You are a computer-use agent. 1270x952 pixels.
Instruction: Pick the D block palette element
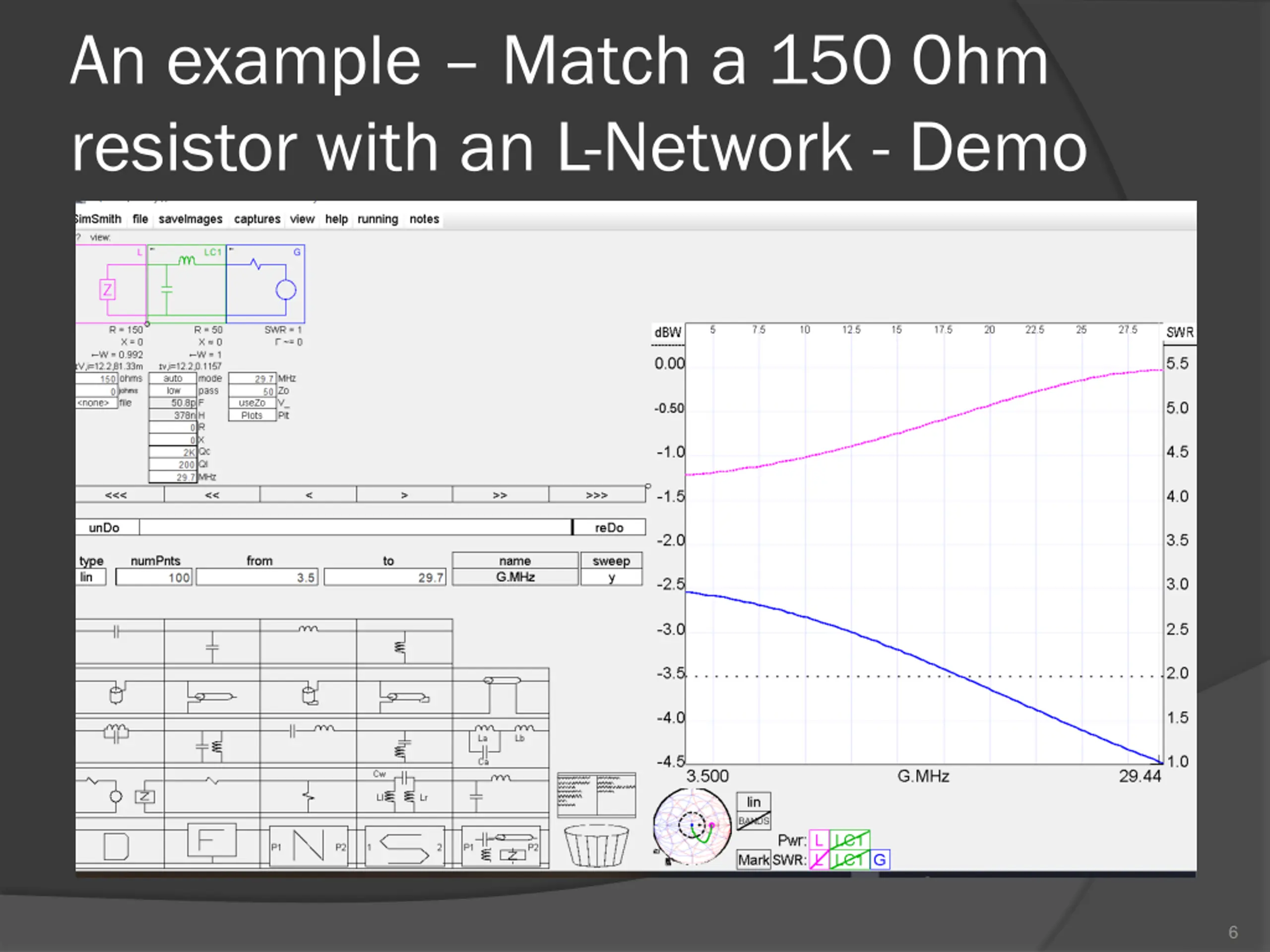click(120, 843)
